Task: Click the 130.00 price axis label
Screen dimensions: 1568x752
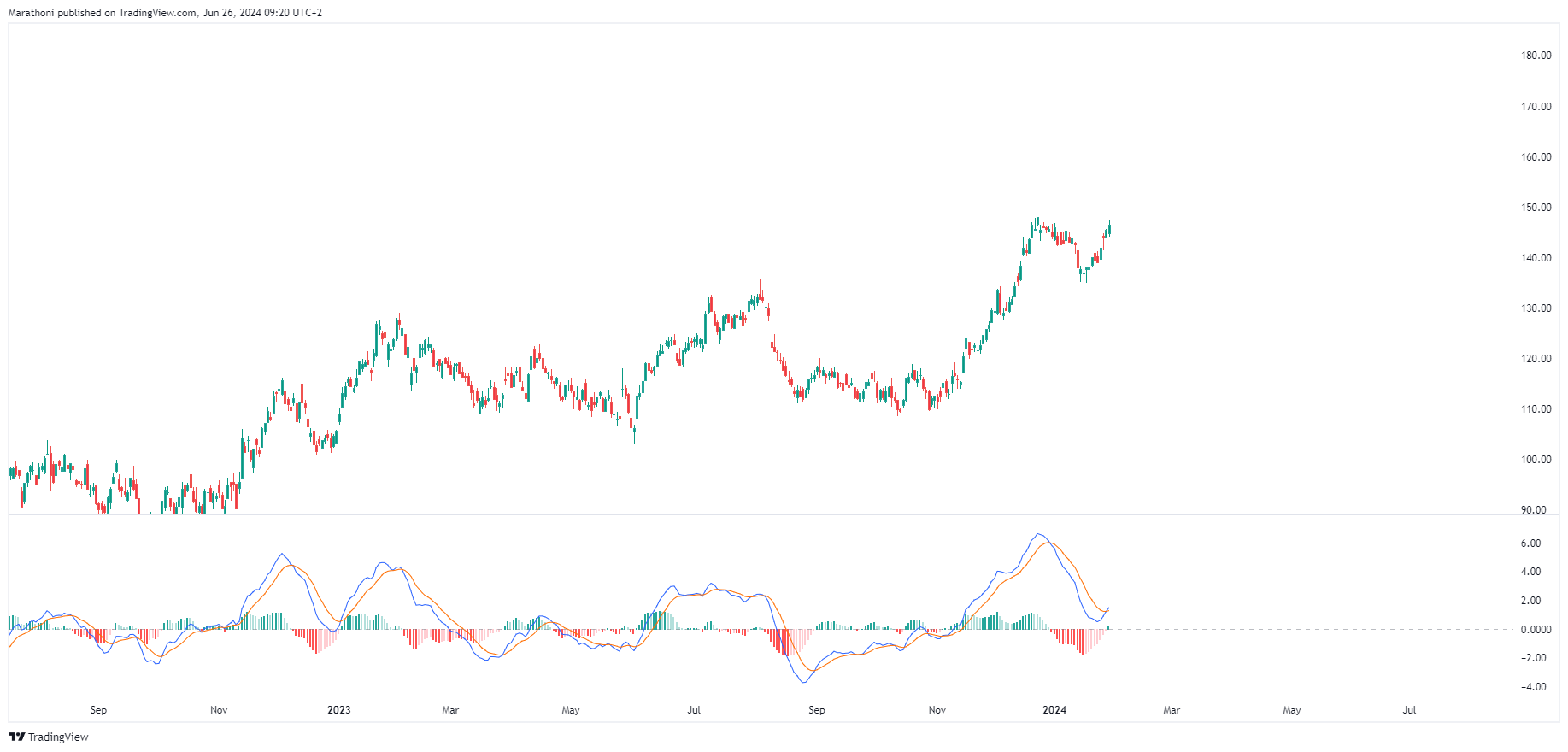Action: (1536, 308)
